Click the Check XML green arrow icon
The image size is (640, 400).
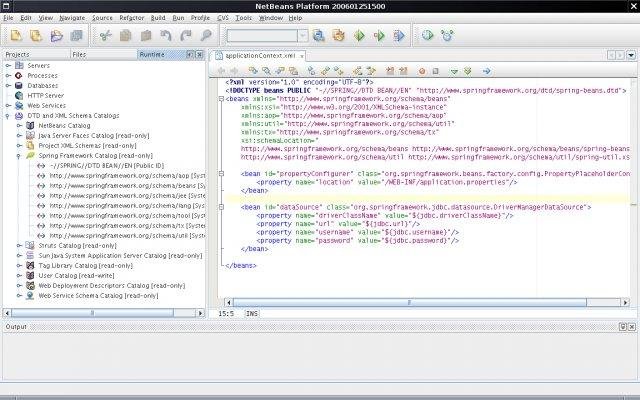[454, 71]
